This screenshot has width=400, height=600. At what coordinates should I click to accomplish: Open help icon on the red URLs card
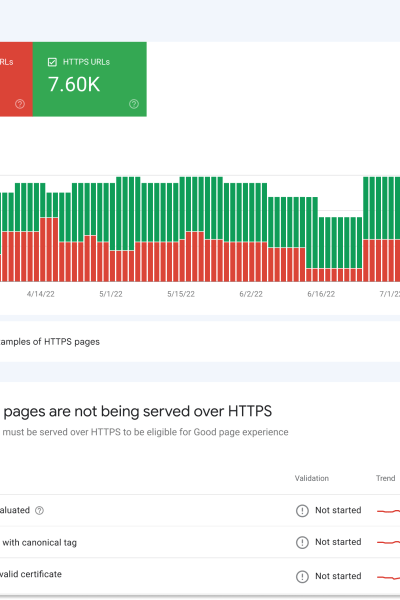tap(20, 104)
